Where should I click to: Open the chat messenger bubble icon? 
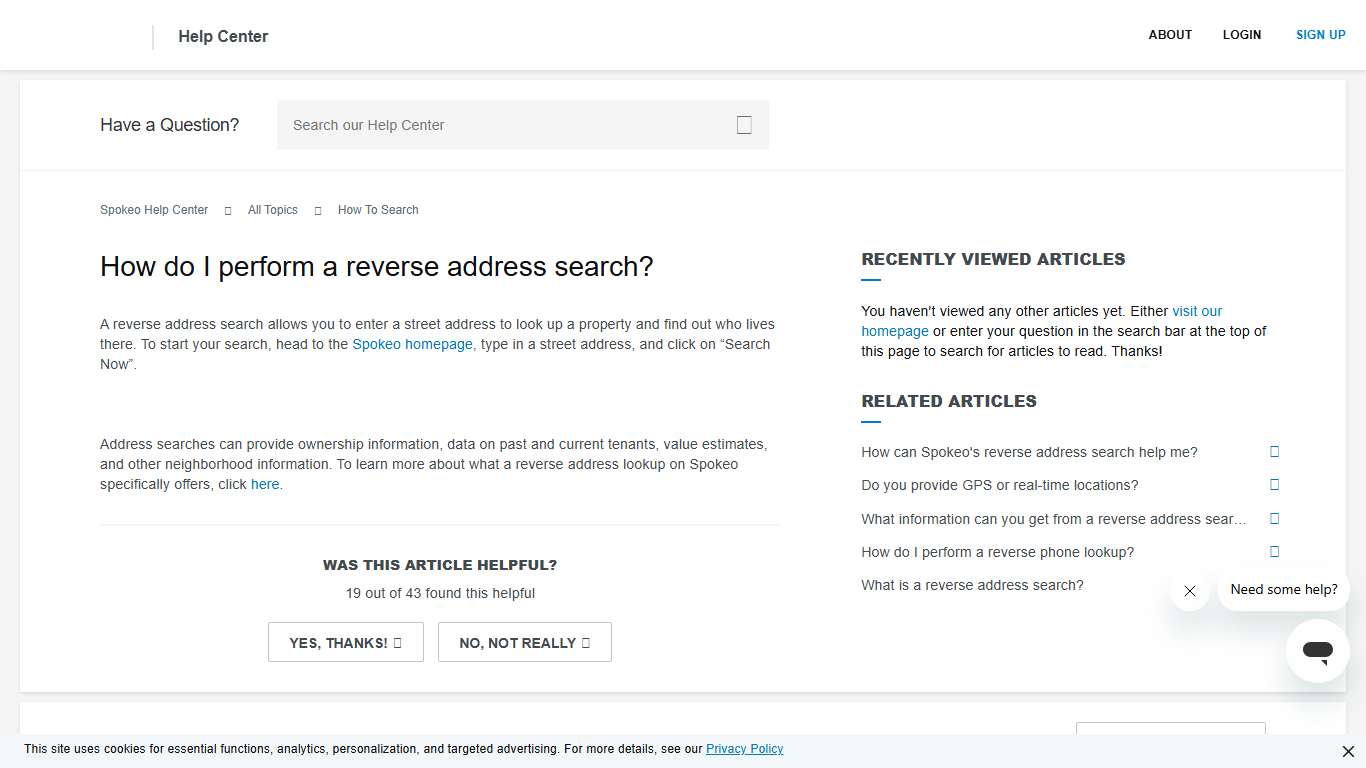pyautogui.click(x=1317, y=651)
